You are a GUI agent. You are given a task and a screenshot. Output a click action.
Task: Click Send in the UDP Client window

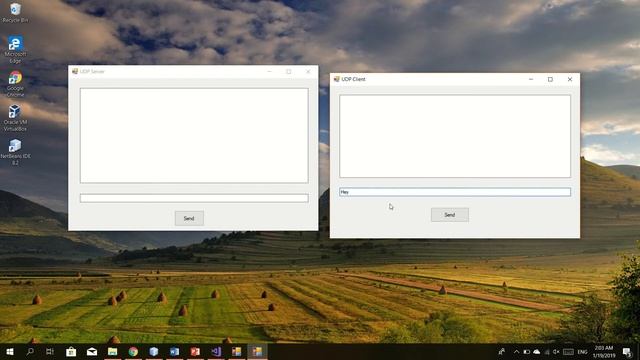click(x=449, y=215)
